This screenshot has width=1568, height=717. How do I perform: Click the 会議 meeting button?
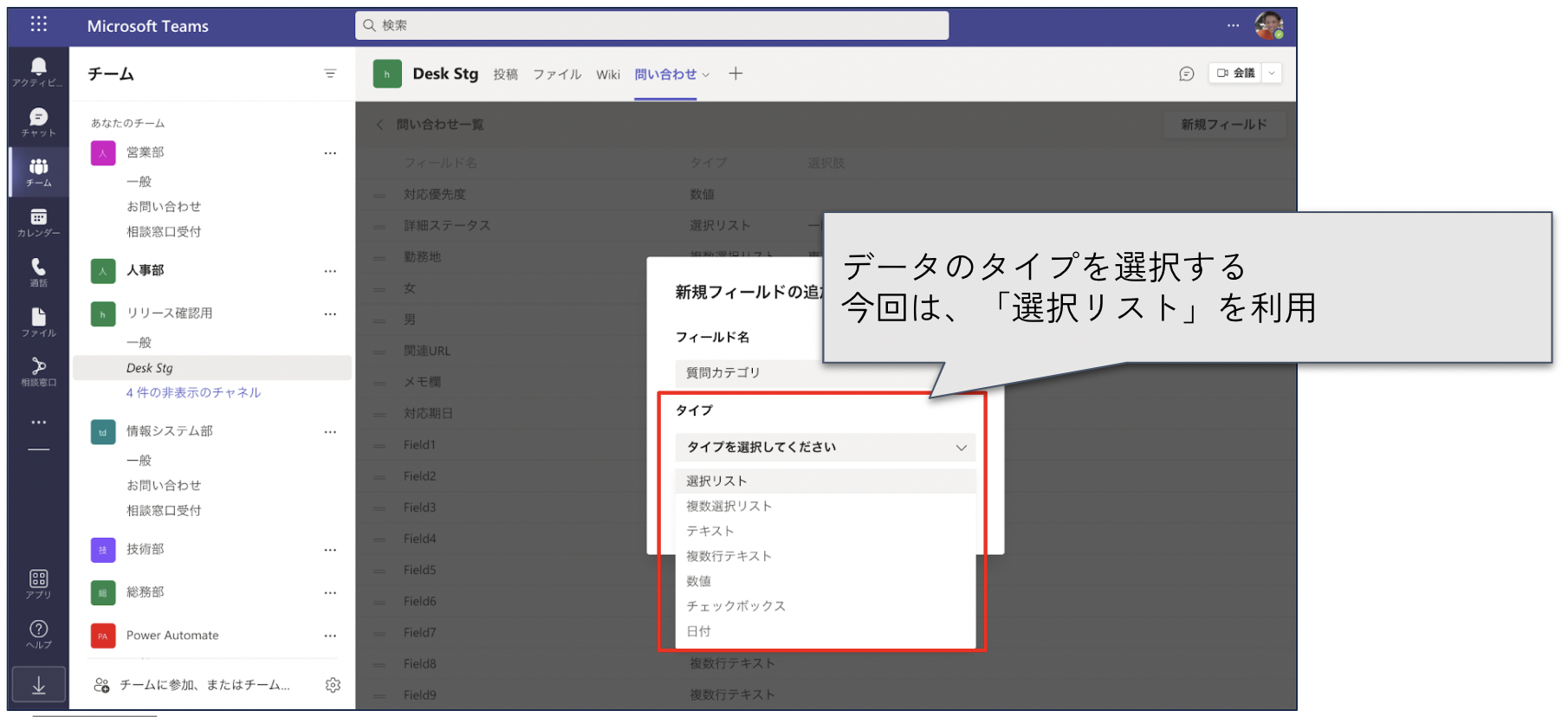[1235, 74]
